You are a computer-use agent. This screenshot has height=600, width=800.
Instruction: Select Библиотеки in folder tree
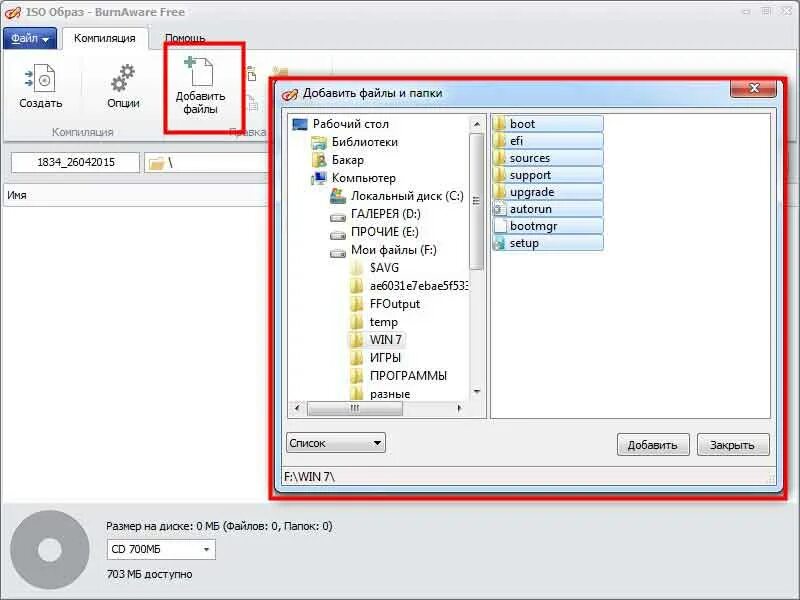(354, 142)
